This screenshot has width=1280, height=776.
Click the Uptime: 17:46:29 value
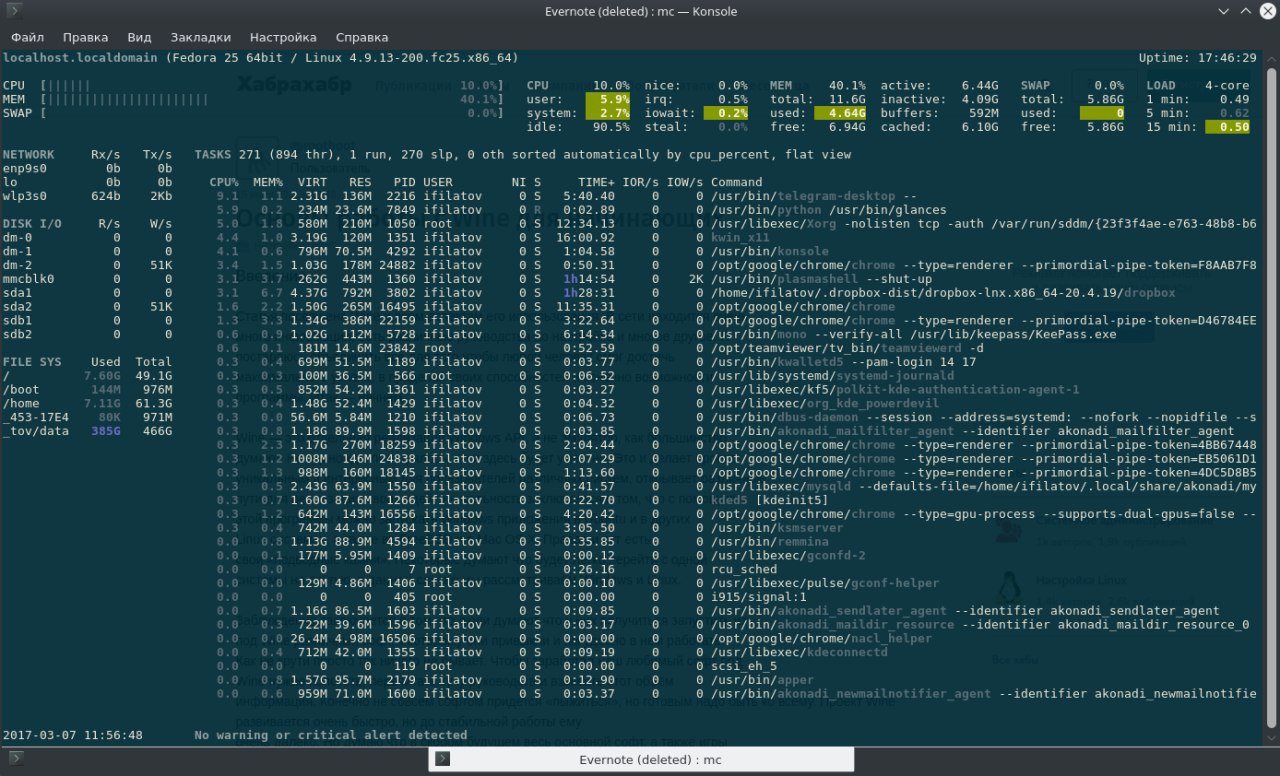(x=1198, y=58)
